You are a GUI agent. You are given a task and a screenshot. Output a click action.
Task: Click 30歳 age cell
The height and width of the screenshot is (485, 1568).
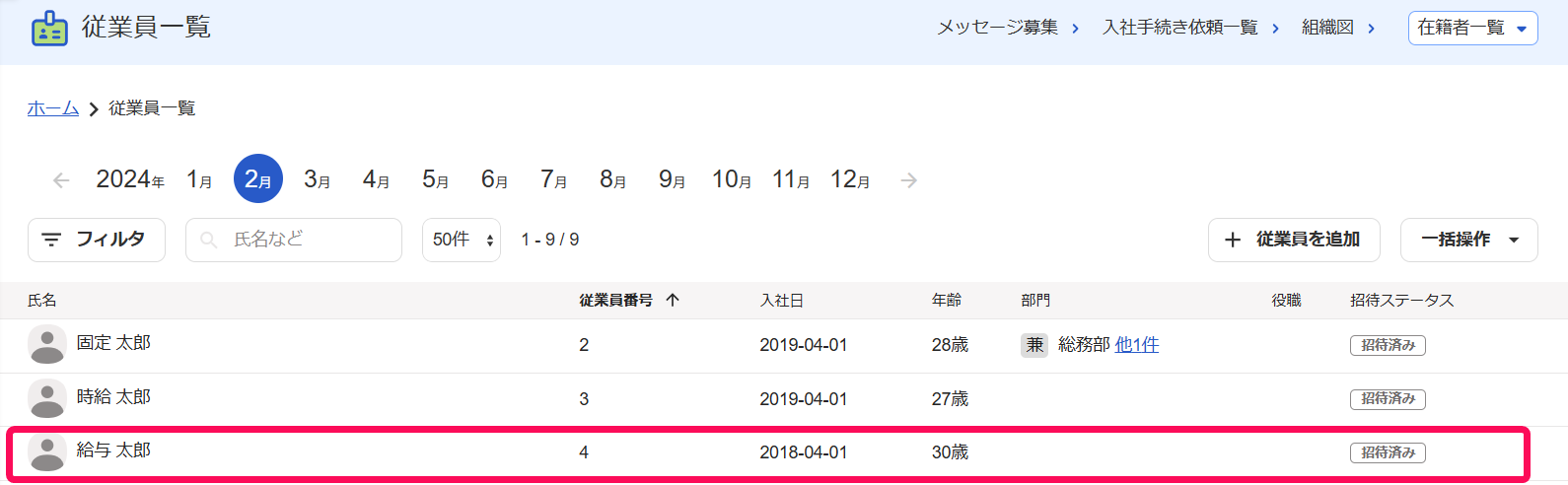point(950,452)
